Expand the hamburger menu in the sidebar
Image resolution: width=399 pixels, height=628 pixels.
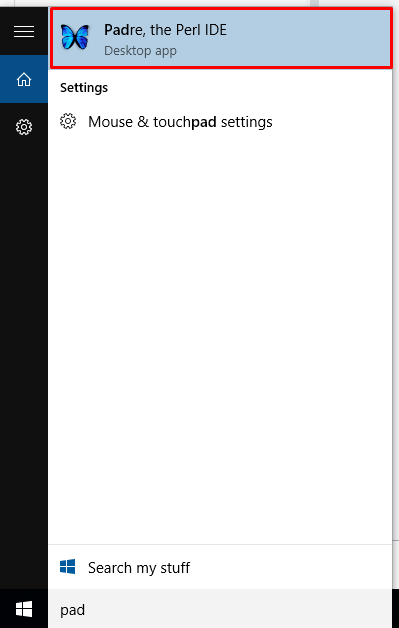(24, 31)
